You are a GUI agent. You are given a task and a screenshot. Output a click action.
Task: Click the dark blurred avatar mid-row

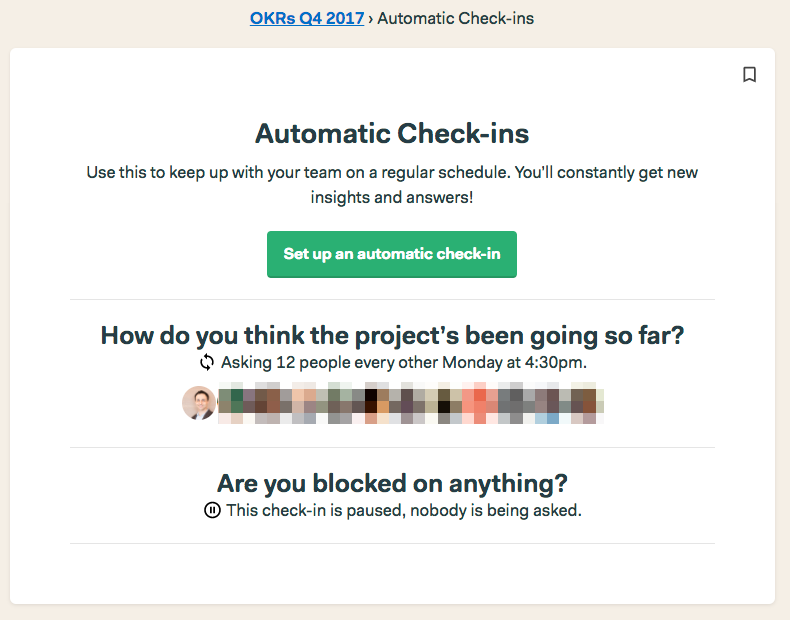click(375, 403)
